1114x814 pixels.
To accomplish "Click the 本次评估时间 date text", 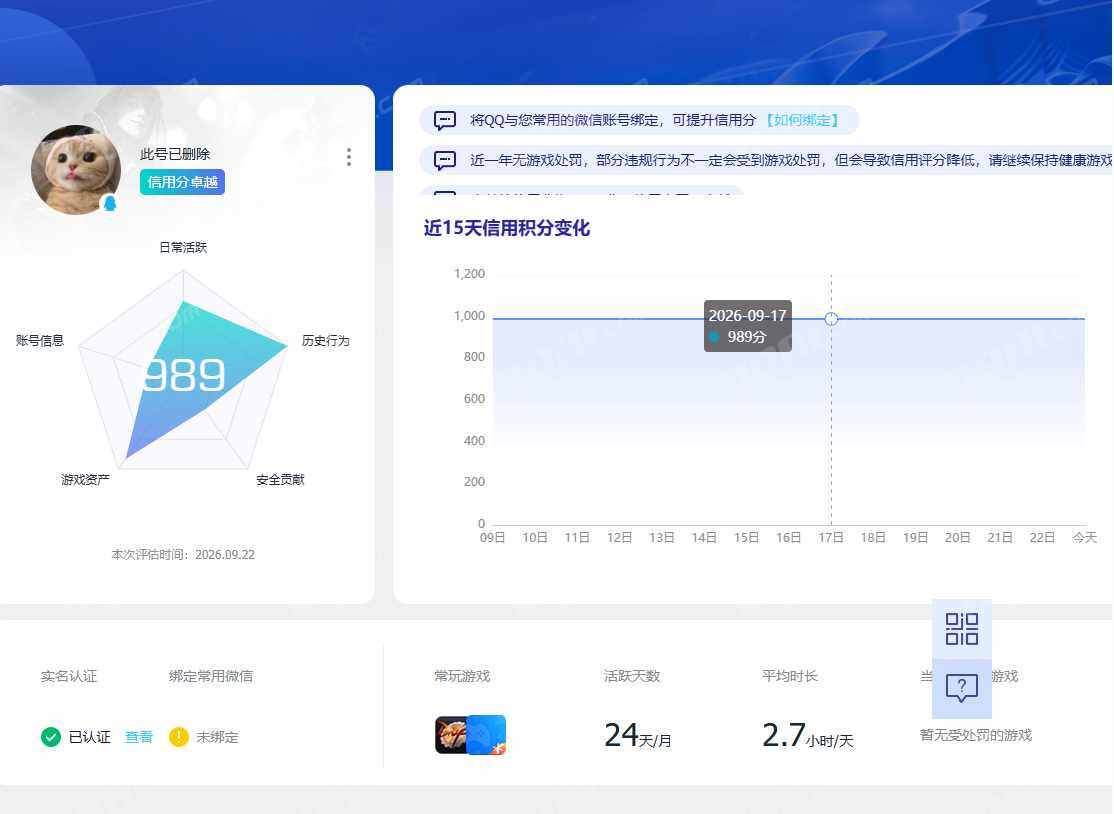I will [x=183, y=555].
